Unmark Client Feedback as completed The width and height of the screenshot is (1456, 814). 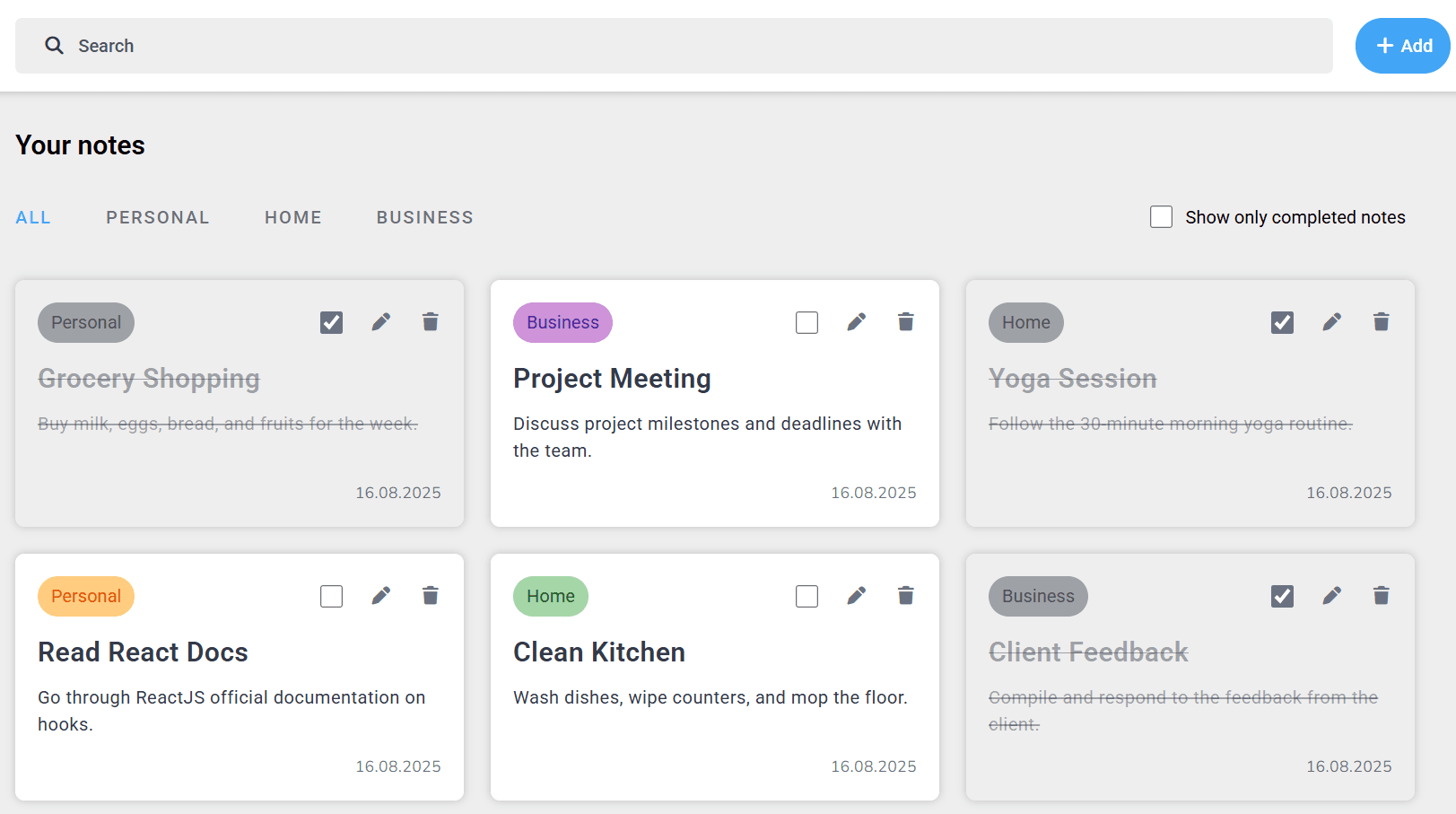point(1283,596)
